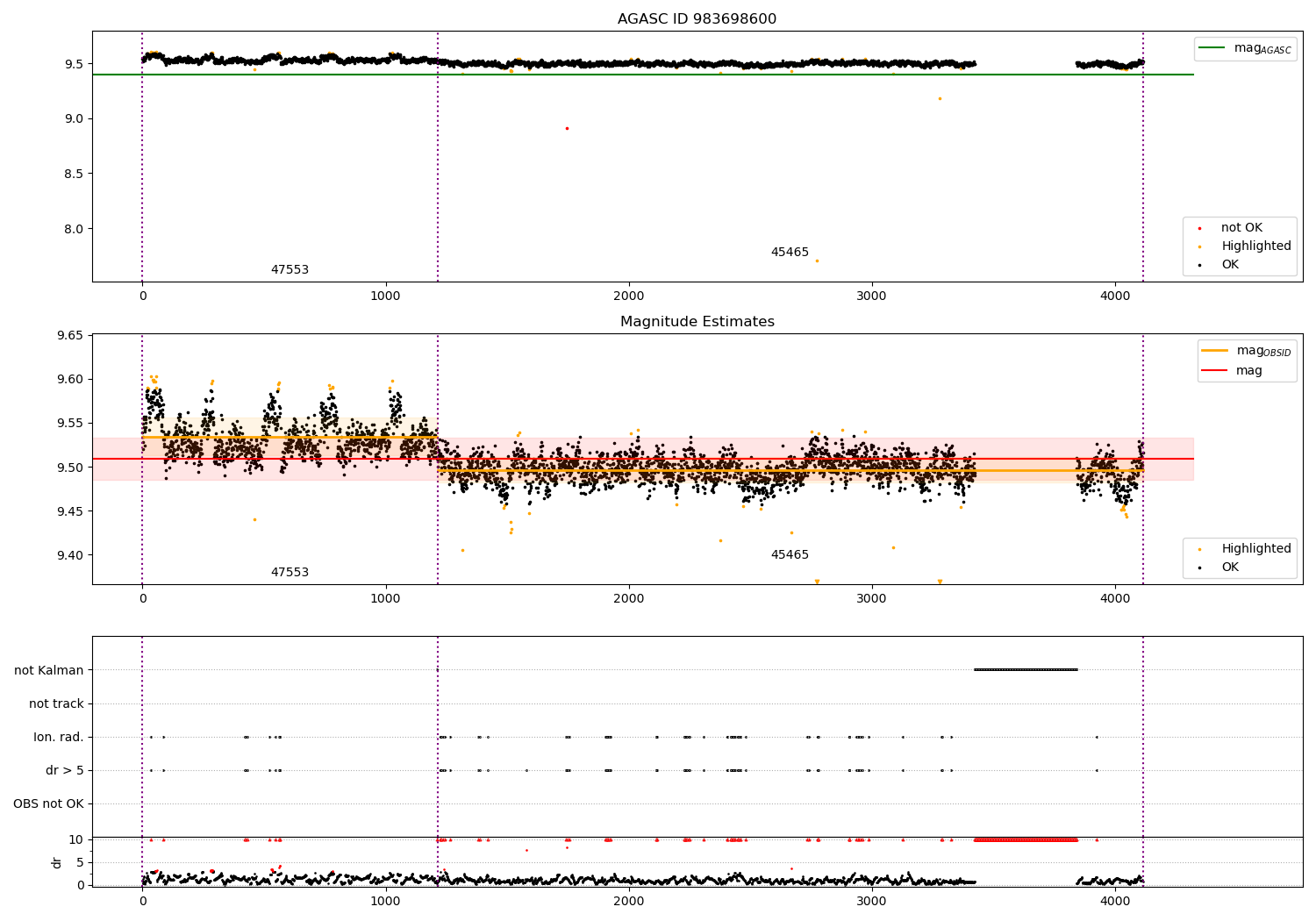Click the 9.0 tick on top plot y-axis
Viewport: 1316px width, 921px height.
74,119
